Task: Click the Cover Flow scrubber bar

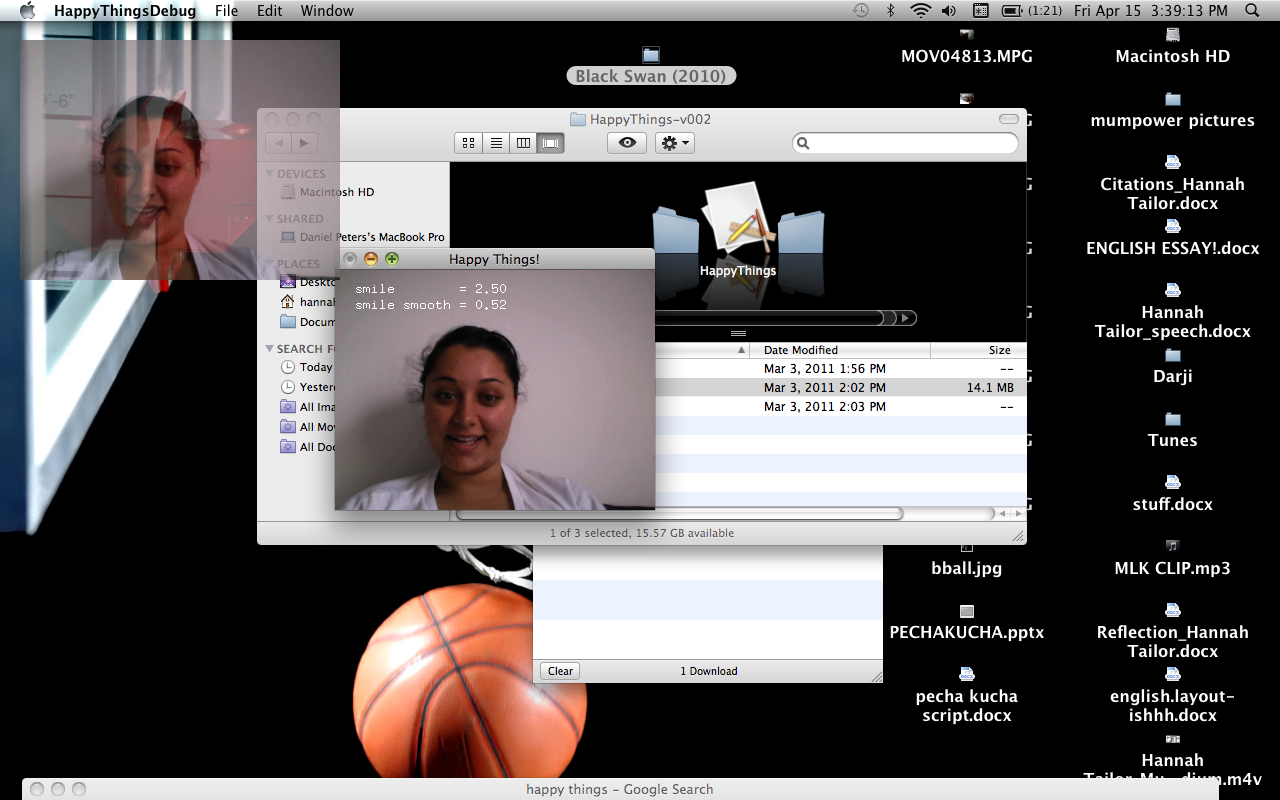Action: (770, 318)
